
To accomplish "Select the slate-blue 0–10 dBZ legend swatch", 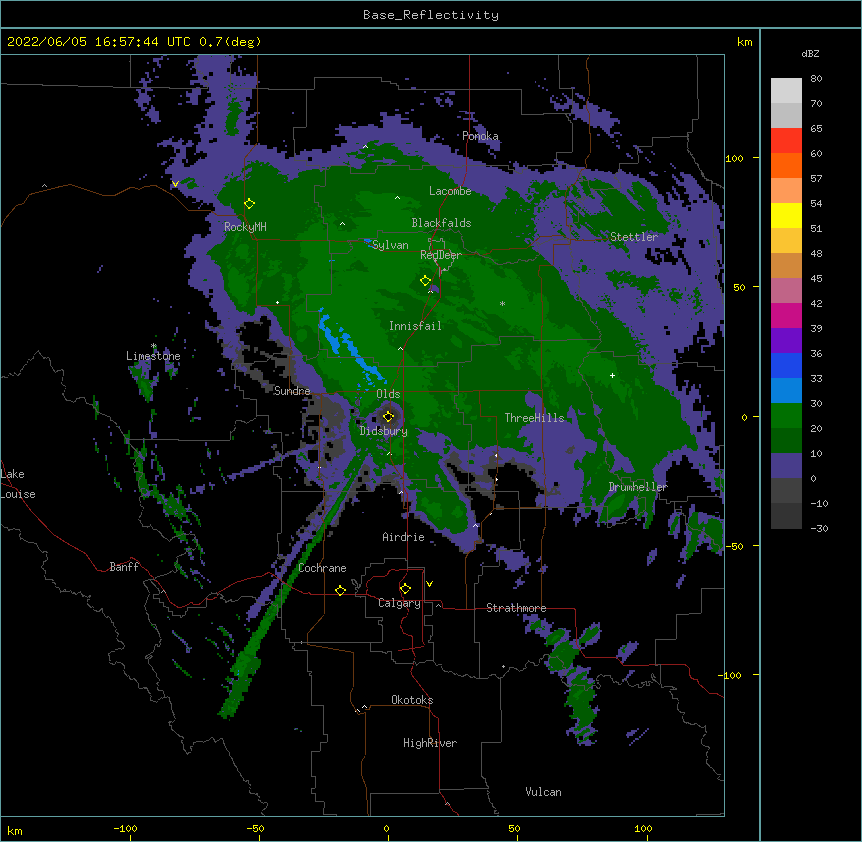I will [x=786, y=466].
